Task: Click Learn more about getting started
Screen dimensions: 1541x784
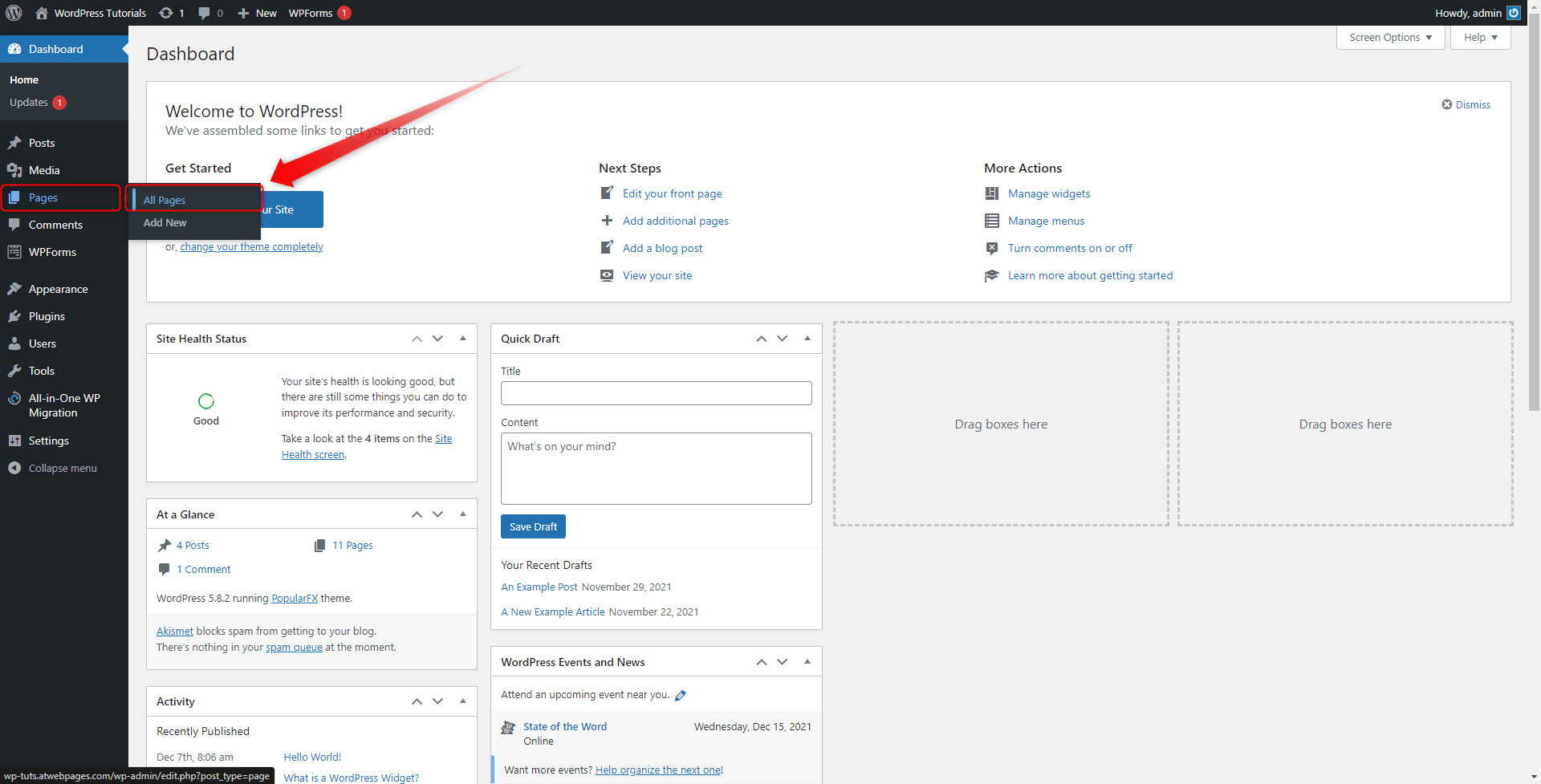Action: point(1090,275)
